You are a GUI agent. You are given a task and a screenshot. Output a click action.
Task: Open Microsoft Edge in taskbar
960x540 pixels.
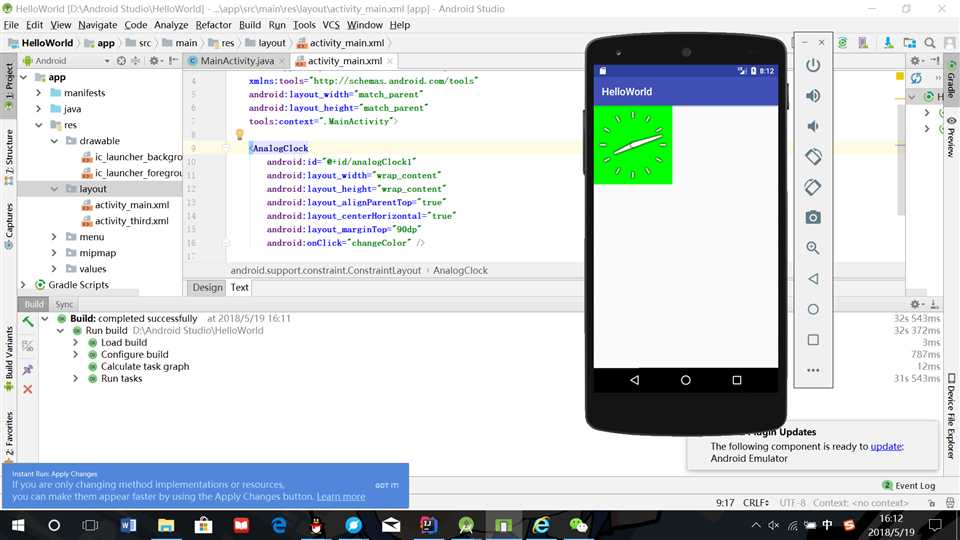click(x=279, y=525)
